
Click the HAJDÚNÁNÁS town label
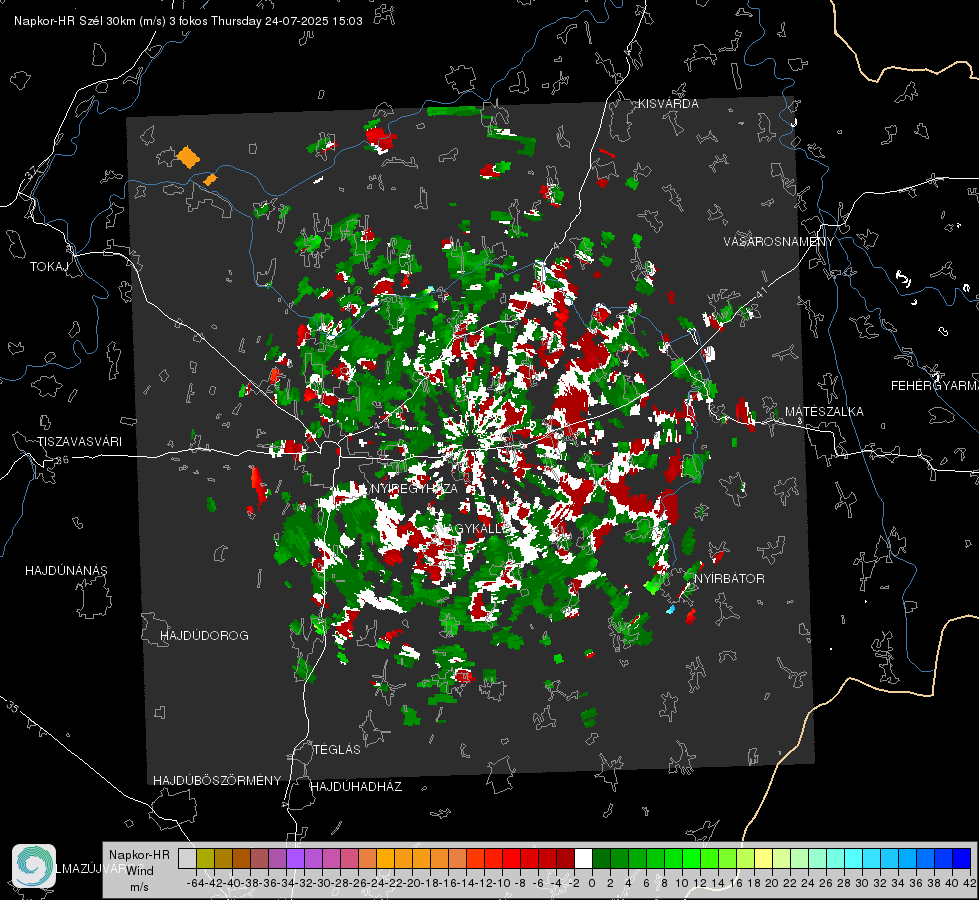[x=66, y=570]
